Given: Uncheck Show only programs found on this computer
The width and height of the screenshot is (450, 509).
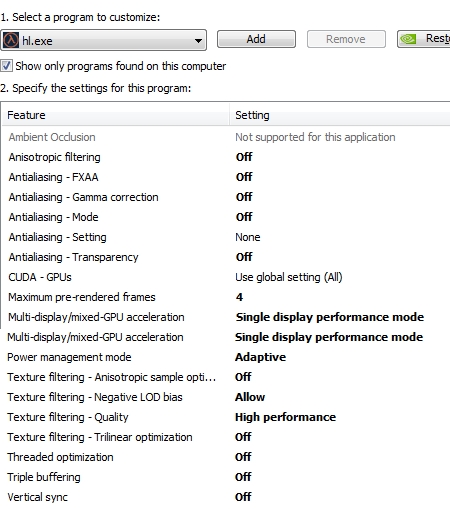Looking at the screenshot, I should (x=6, y=66).
